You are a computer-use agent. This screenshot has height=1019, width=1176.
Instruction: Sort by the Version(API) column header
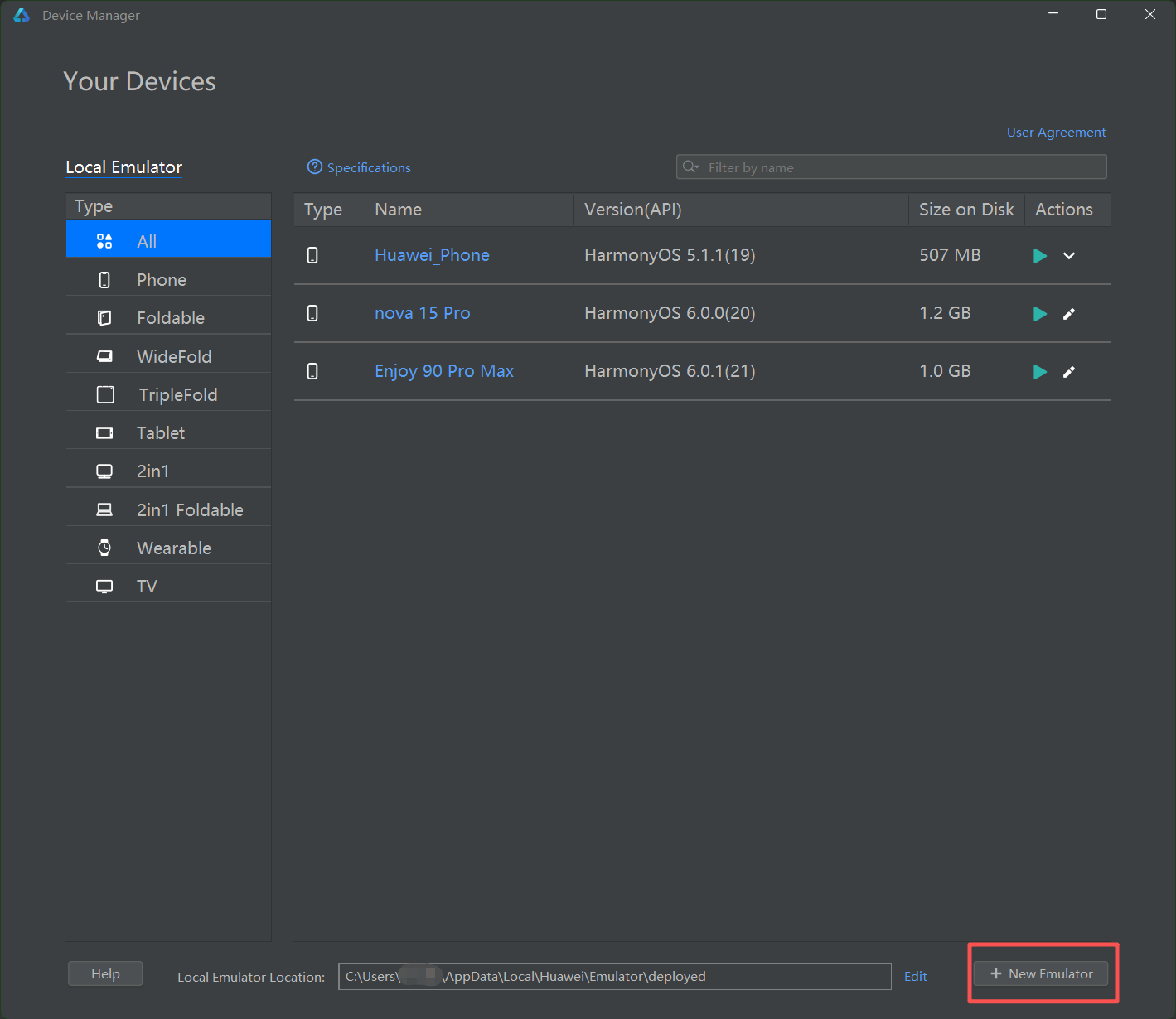[x=741, y=210]
